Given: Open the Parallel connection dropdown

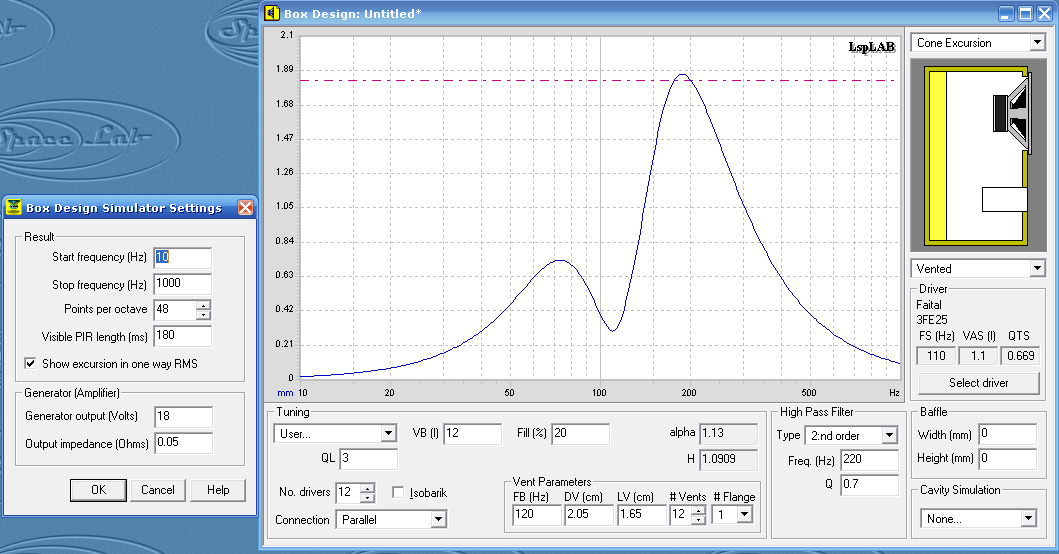Looking at the screenshot, I should point(438,520).
